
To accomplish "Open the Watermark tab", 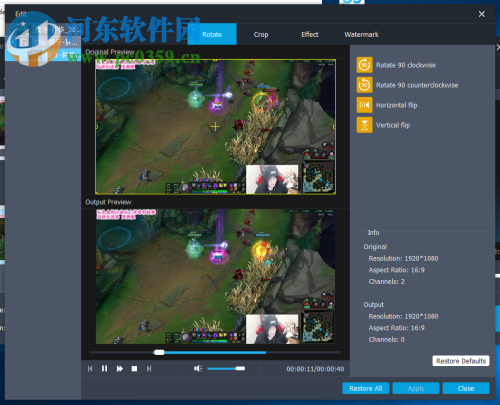I will 361,34.
